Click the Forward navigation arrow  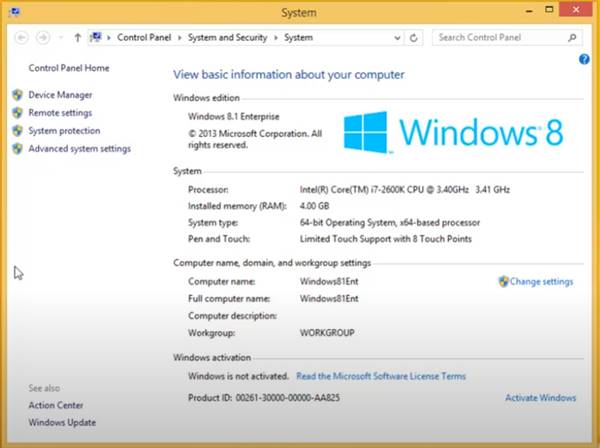(43, 37)
